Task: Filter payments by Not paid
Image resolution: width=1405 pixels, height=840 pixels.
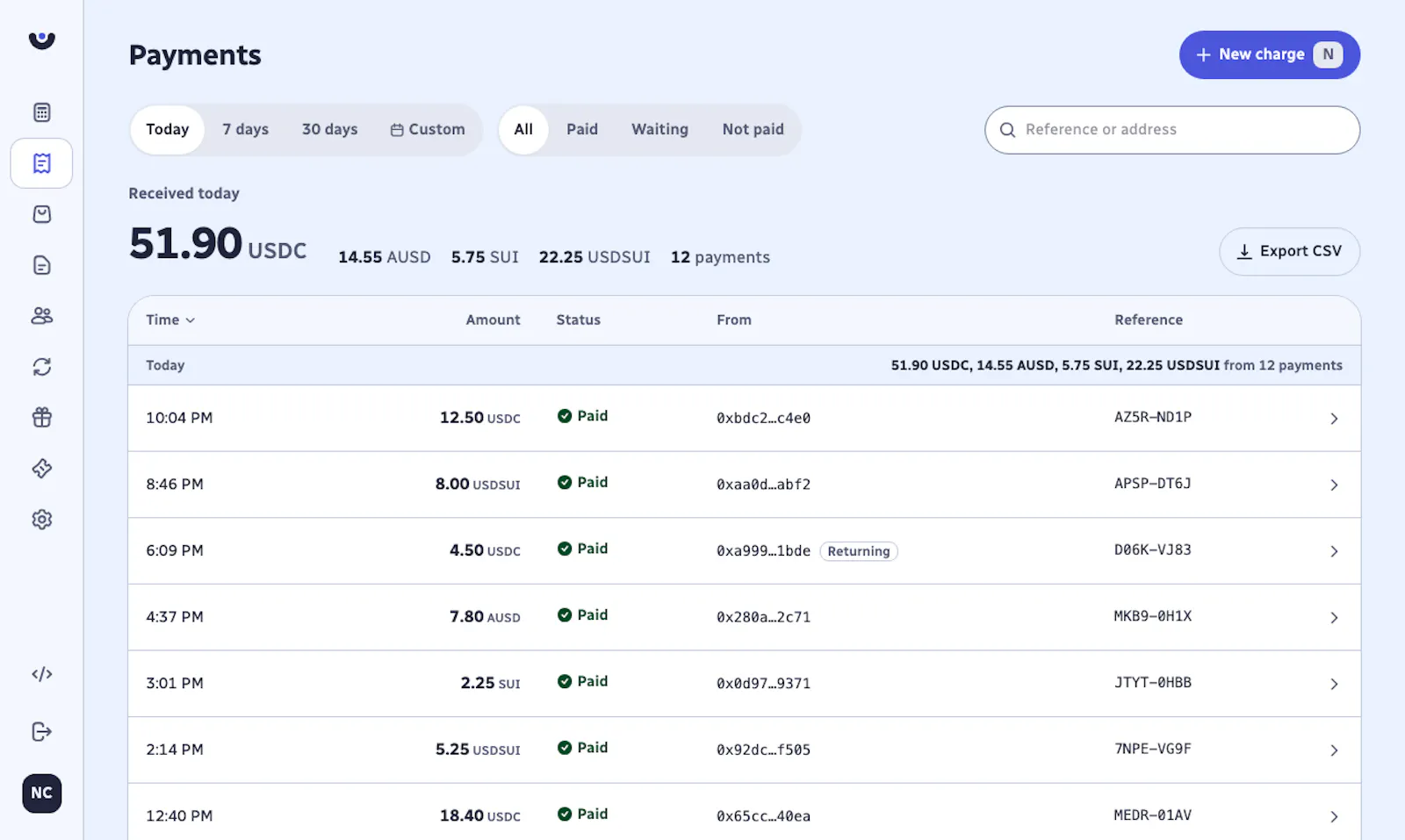Action: (x=753, y=130)
